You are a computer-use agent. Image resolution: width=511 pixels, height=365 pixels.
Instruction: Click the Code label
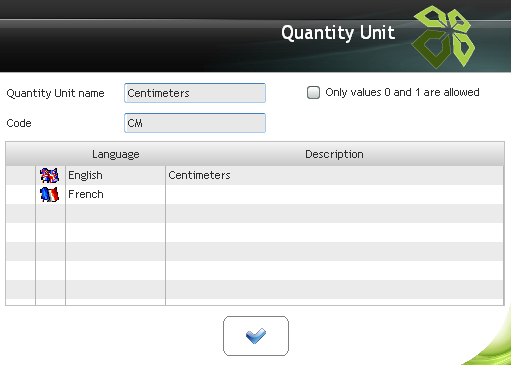tap(19, 123)
